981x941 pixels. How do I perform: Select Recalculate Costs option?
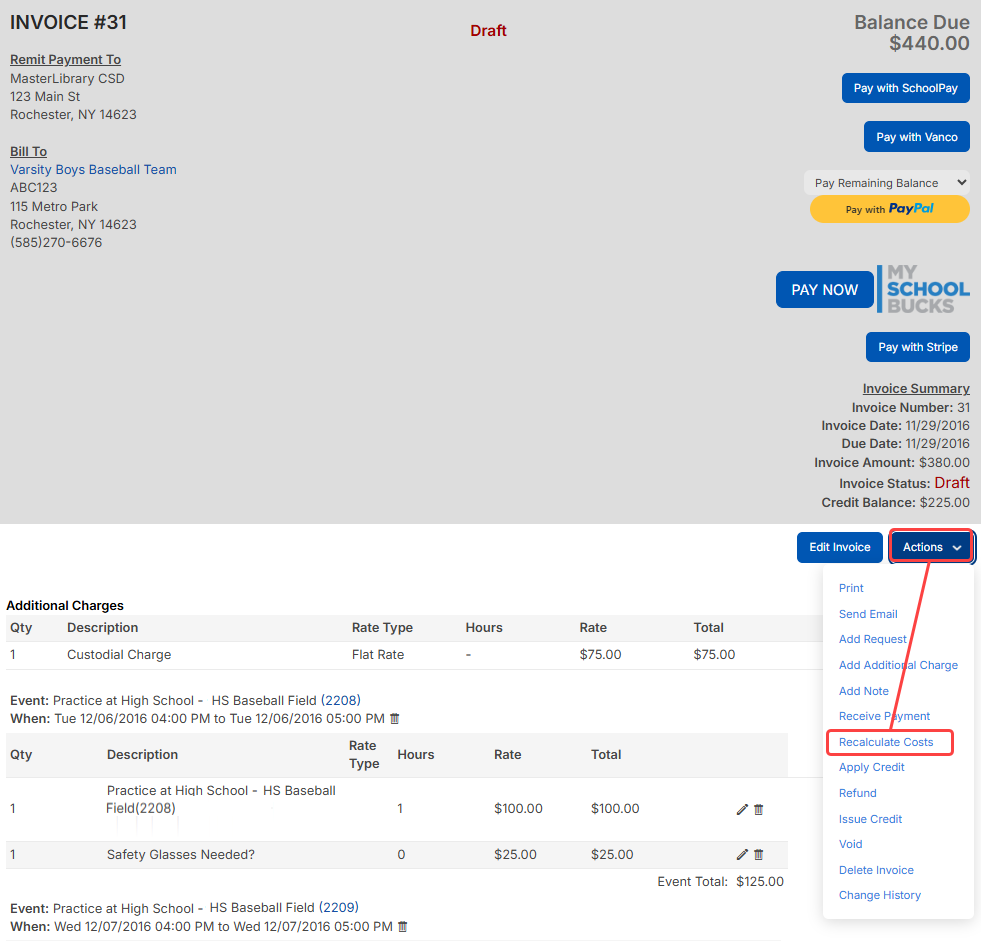pyautogui.click(x=886, y=742)
